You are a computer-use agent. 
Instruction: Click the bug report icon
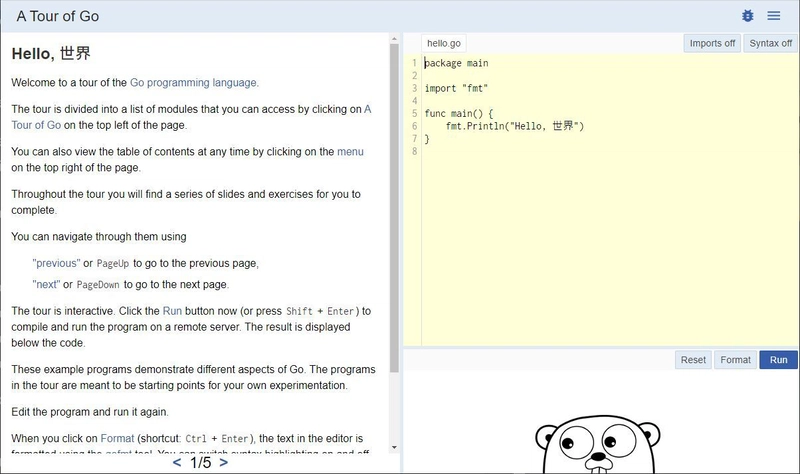point(747,16)
